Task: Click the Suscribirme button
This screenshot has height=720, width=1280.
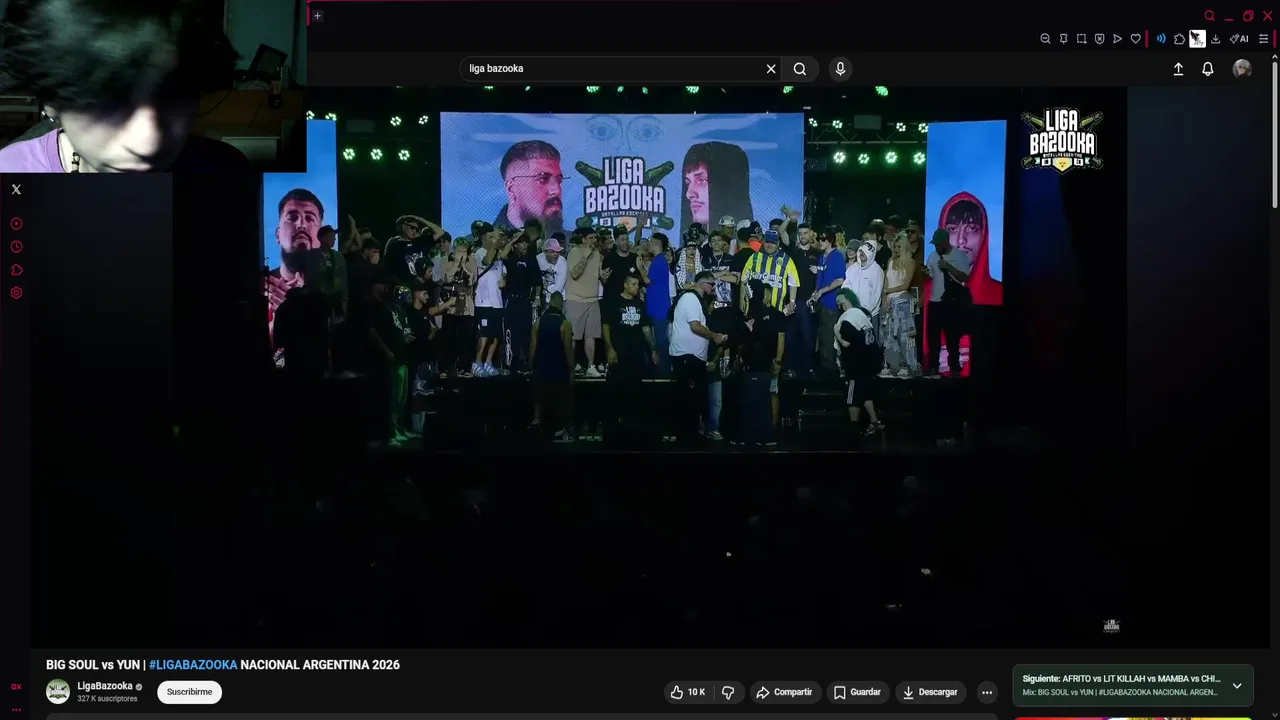Action: [x=189, y=692]
